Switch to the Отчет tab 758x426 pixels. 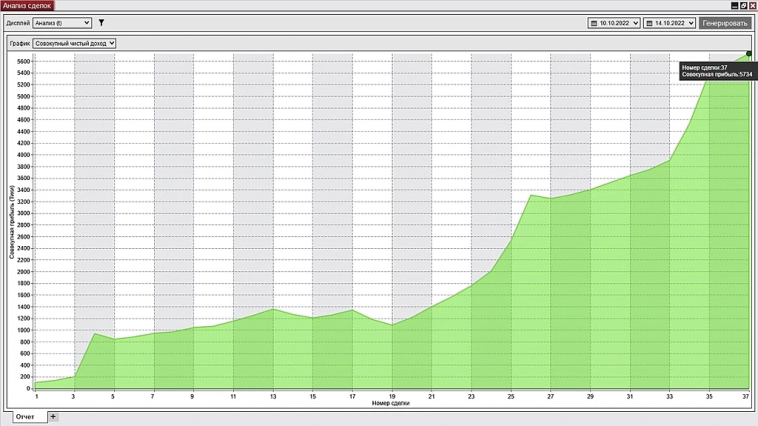24,416
